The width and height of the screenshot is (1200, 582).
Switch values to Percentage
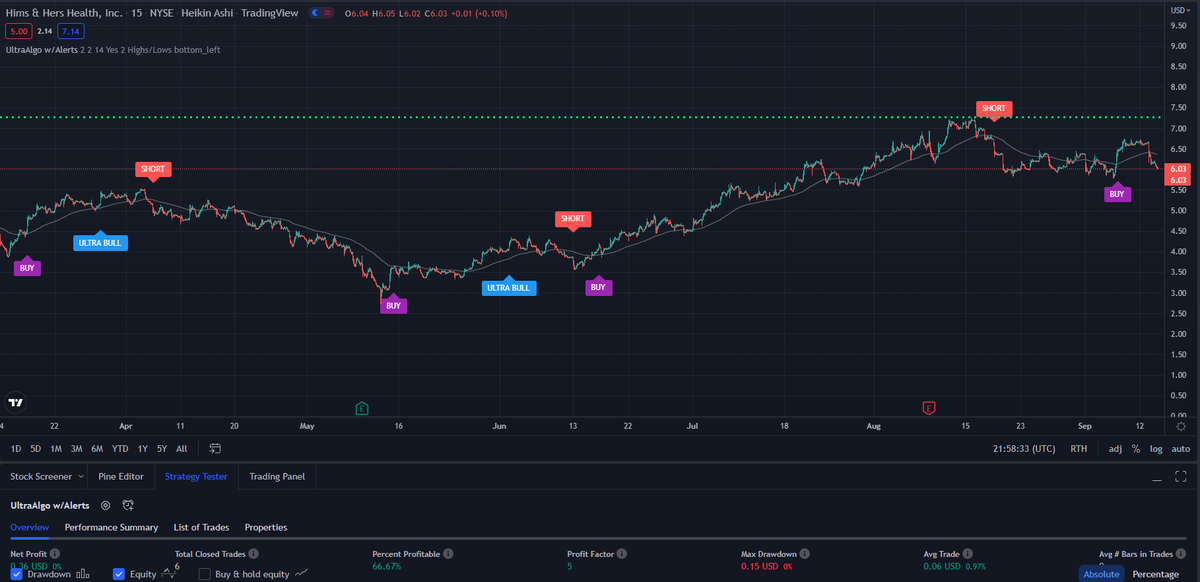coord(1156,574)
